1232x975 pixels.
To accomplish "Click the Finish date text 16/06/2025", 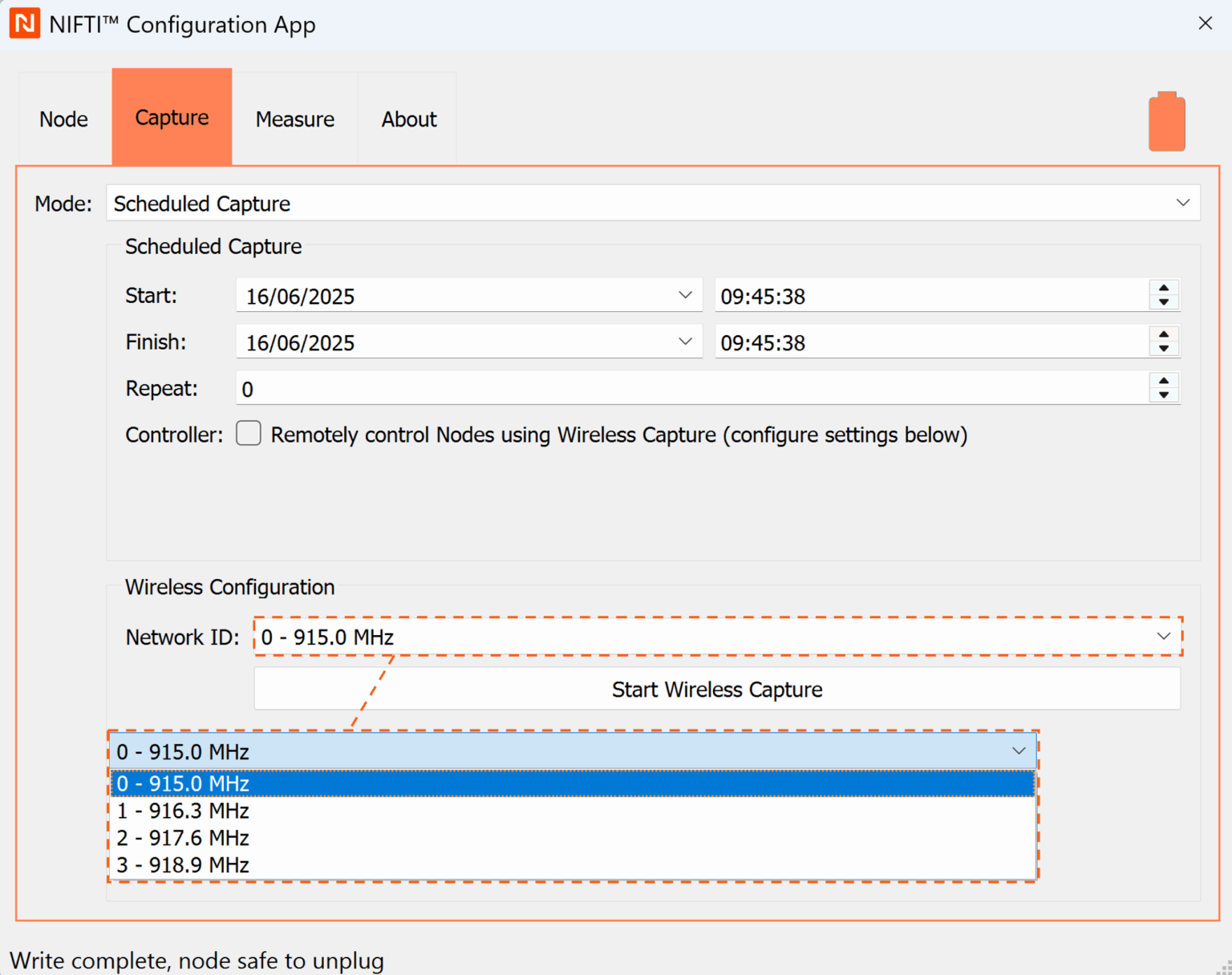I will 300,343.
